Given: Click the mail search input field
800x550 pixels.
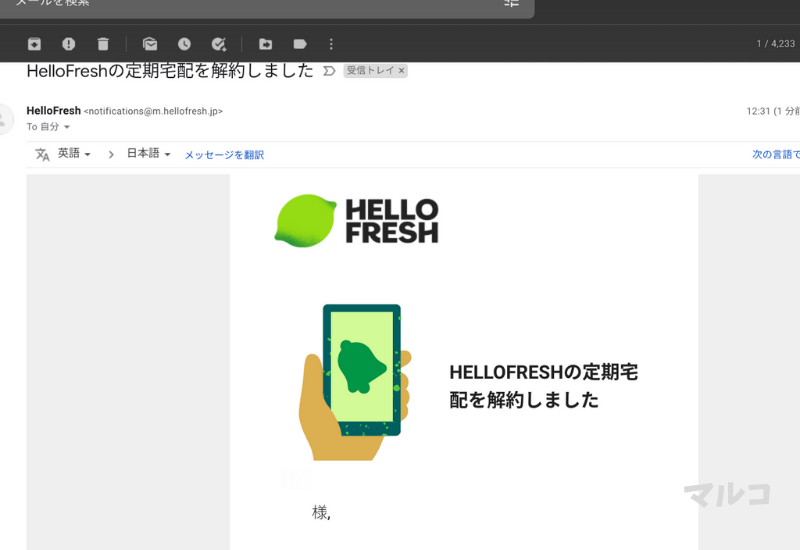Looking at the screenshot, I should click(x=250, y=4).
